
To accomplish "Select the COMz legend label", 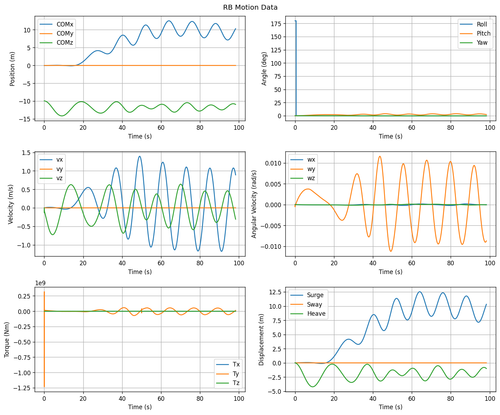I will coord(65,43).
